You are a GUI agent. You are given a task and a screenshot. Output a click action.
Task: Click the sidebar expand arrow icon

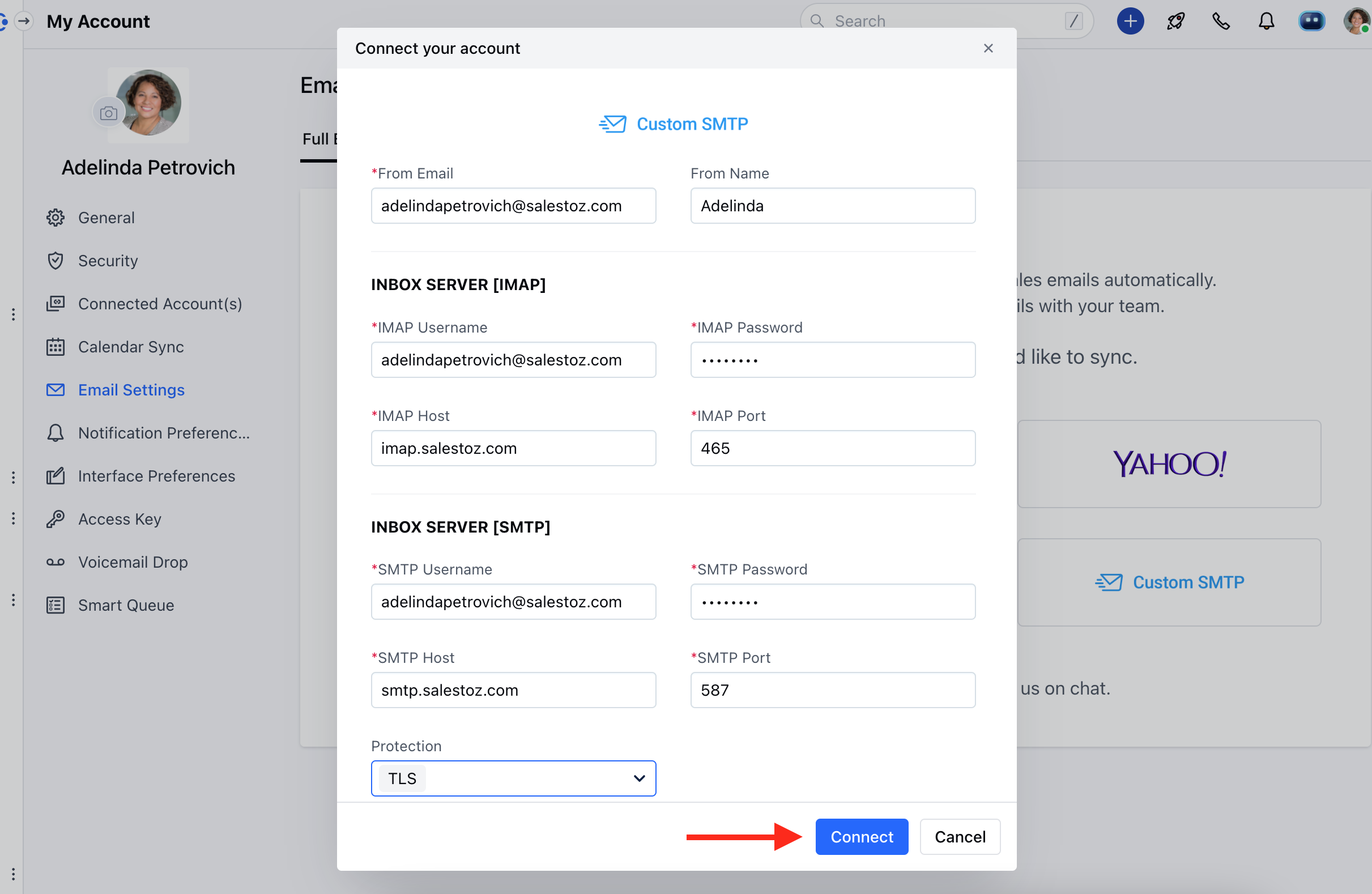pyautogui.click(x=24, y=22)
